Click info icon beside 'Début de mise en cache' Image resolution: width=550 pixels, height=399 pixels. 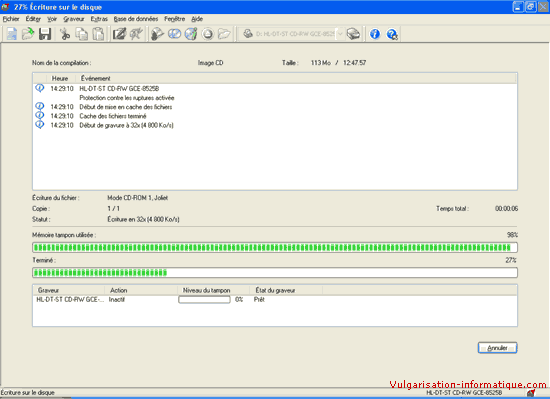(x=40, y=106)
